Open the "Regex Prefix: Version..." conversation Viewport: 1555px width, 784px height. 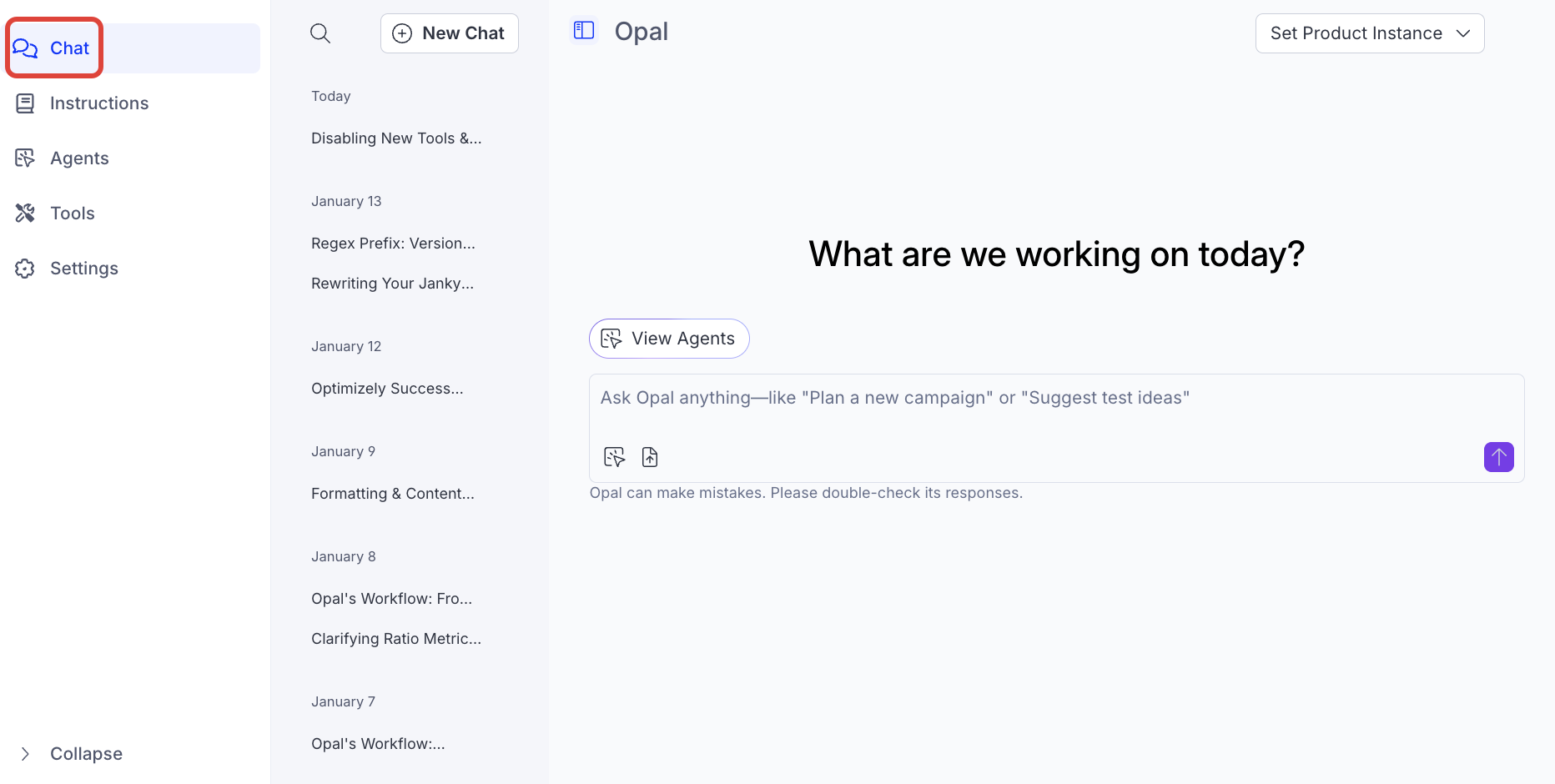coord(393,244)
